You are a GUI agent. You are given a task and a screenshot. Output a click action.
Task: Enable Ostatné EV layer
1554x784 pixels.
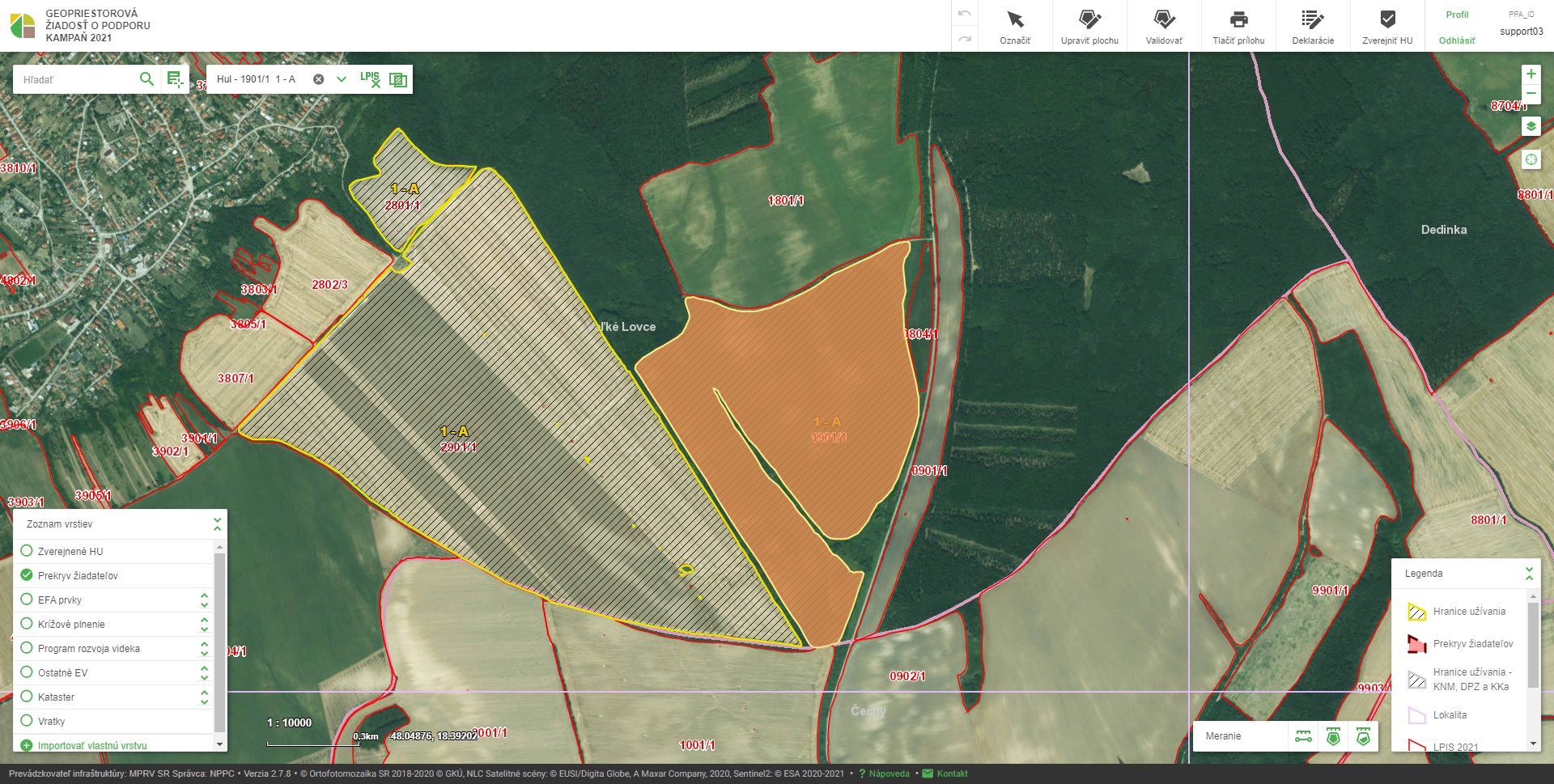pos(27,672)
